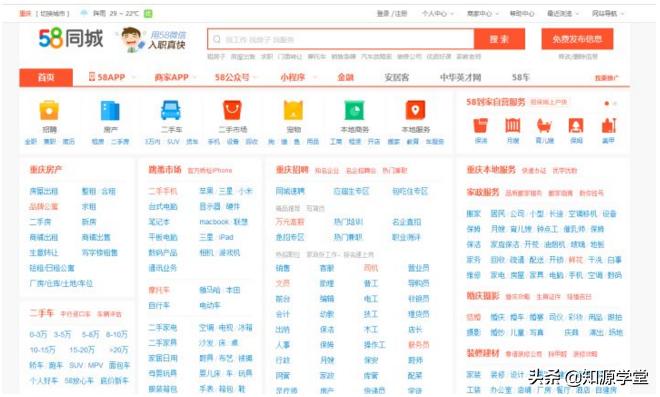The image size is (660, 397).
Task: Click the phone icon beside 58APP
Action: [x=92, y=77]
